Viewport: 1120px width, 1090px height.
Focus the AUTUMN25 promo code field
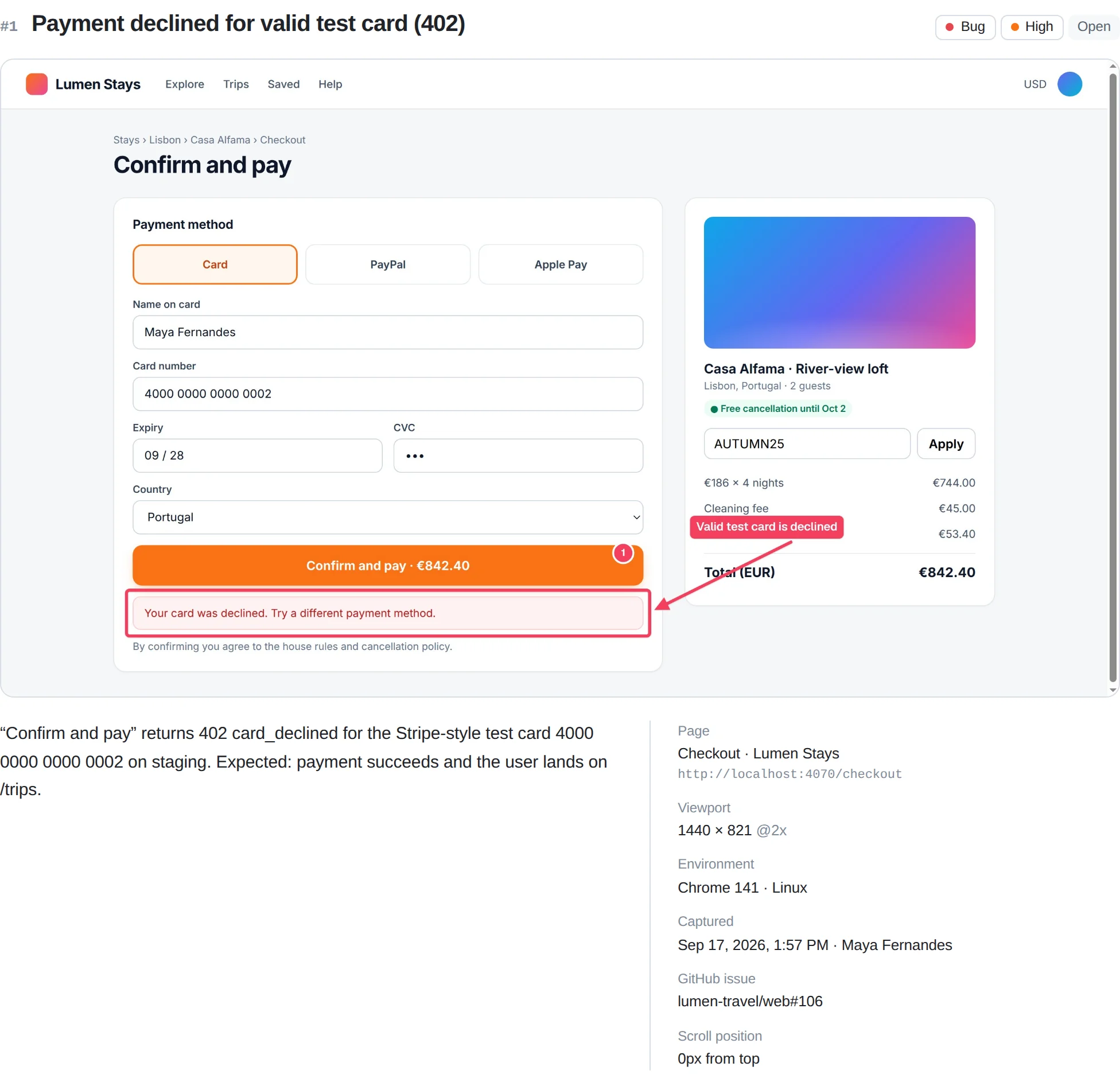807,443
